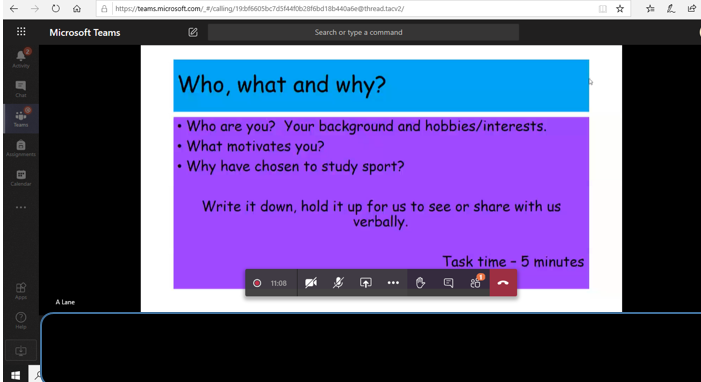Open the Windows Start menu

[x=15, y=375]
